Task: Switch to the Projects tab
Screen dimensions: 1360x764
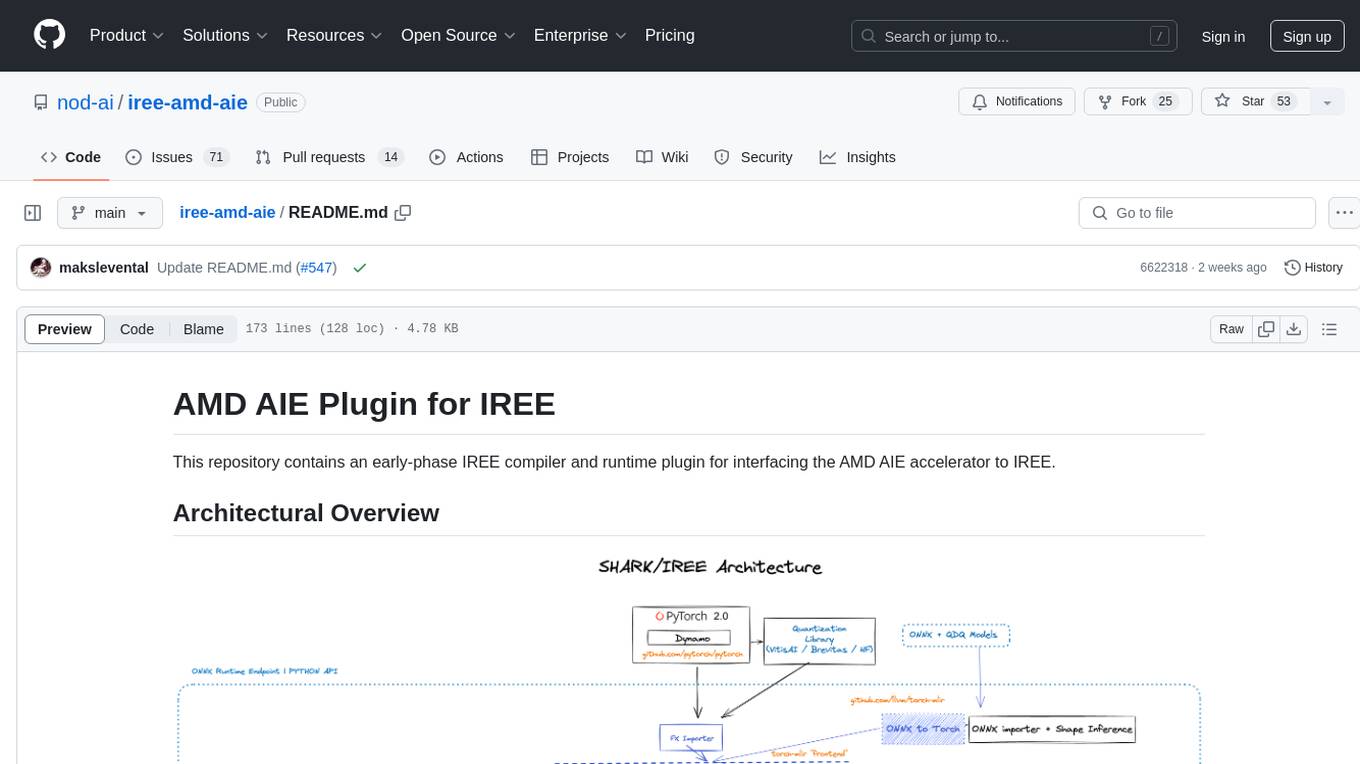Action: pos(570,157)
